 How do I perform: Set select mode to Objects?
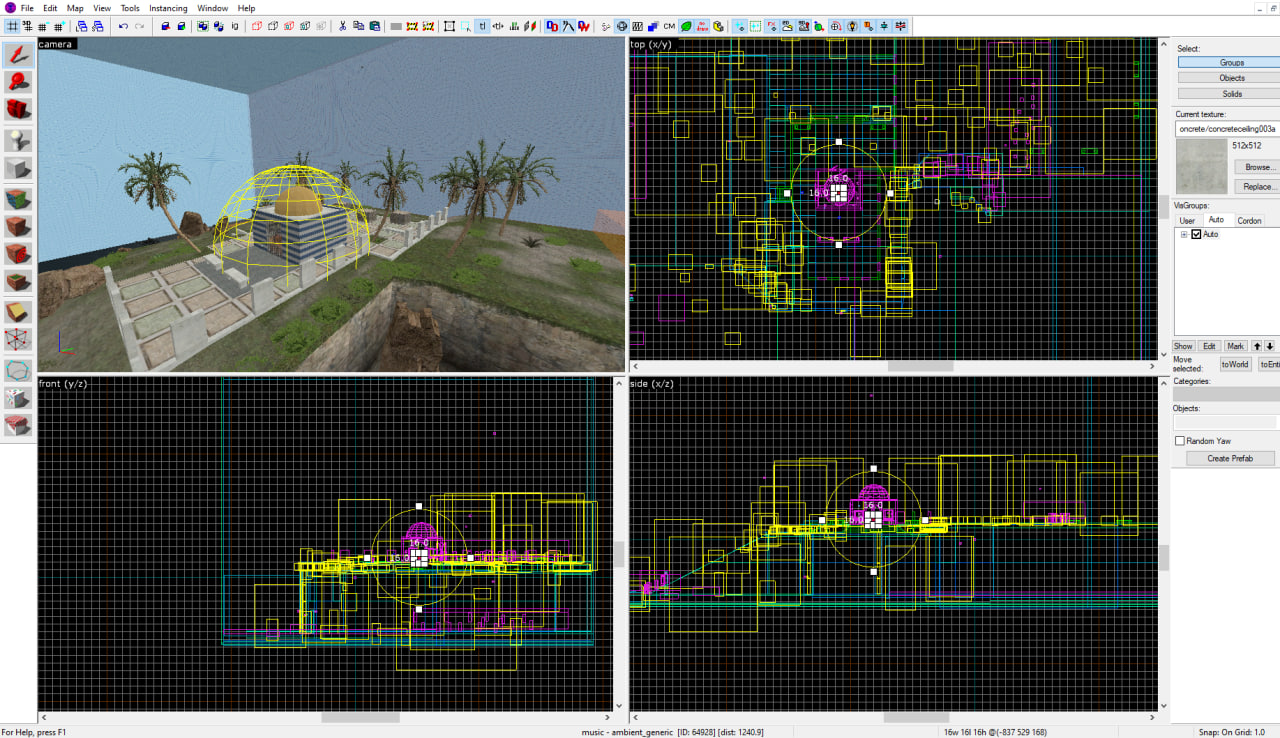pos(1232,78)
